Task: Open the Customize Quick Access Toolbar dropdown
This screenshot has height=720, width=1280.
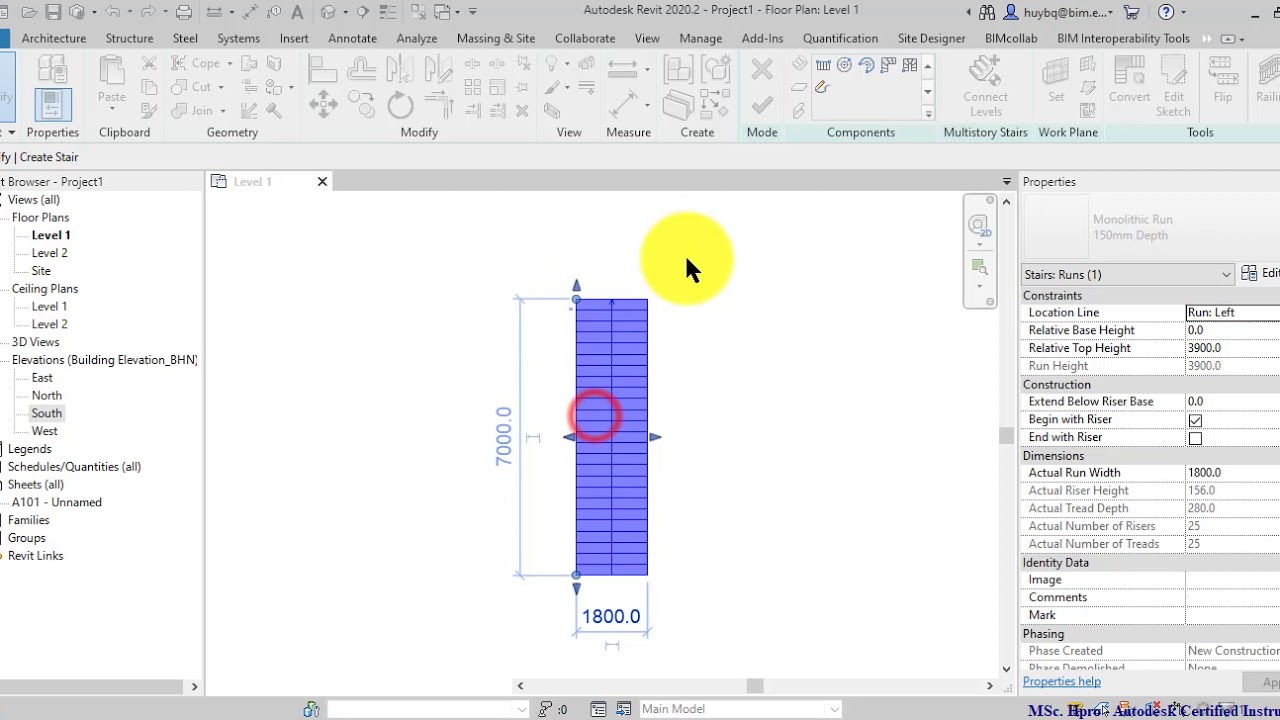Action: 472,13
